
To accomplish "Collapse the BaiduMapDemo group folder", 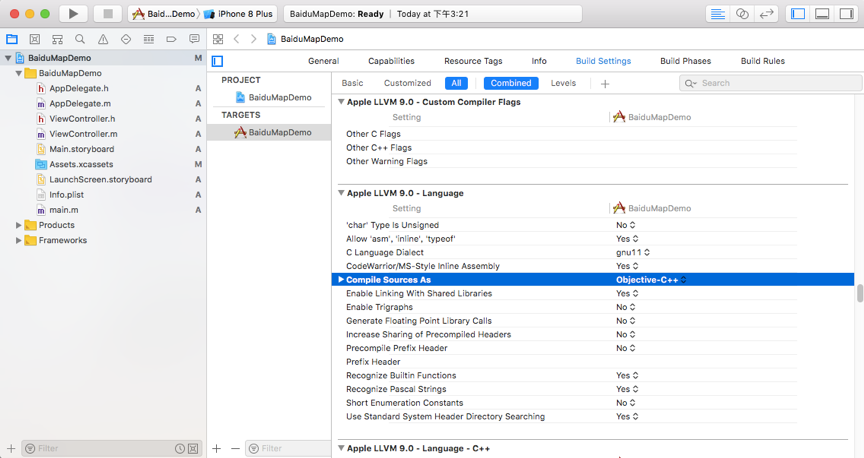I will [19, 73].
